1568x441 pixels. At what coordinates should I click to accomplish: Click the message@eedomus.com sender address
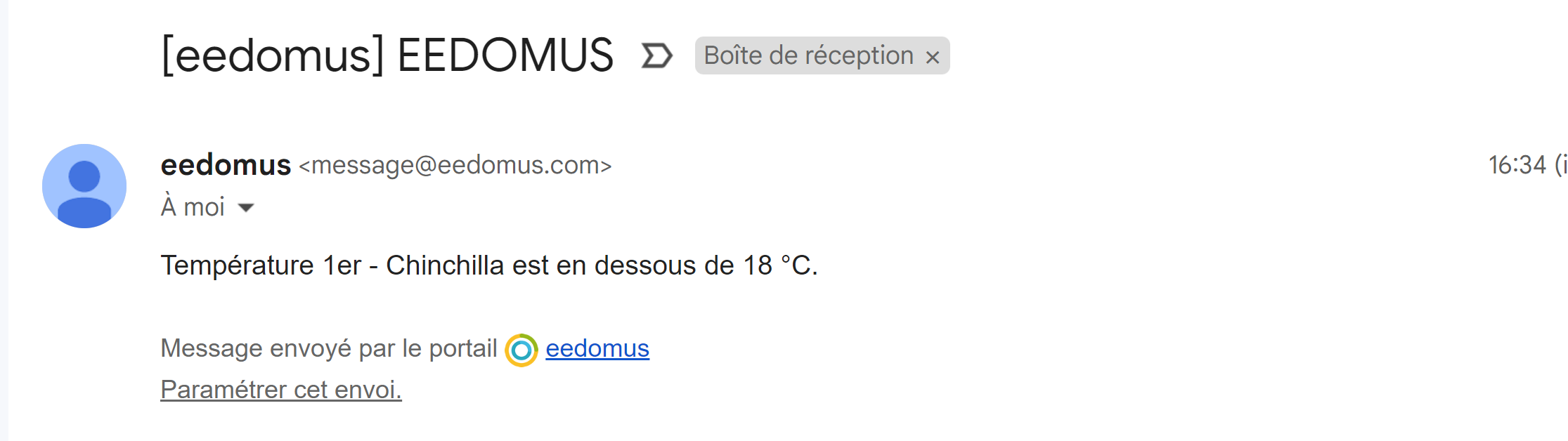455,165
